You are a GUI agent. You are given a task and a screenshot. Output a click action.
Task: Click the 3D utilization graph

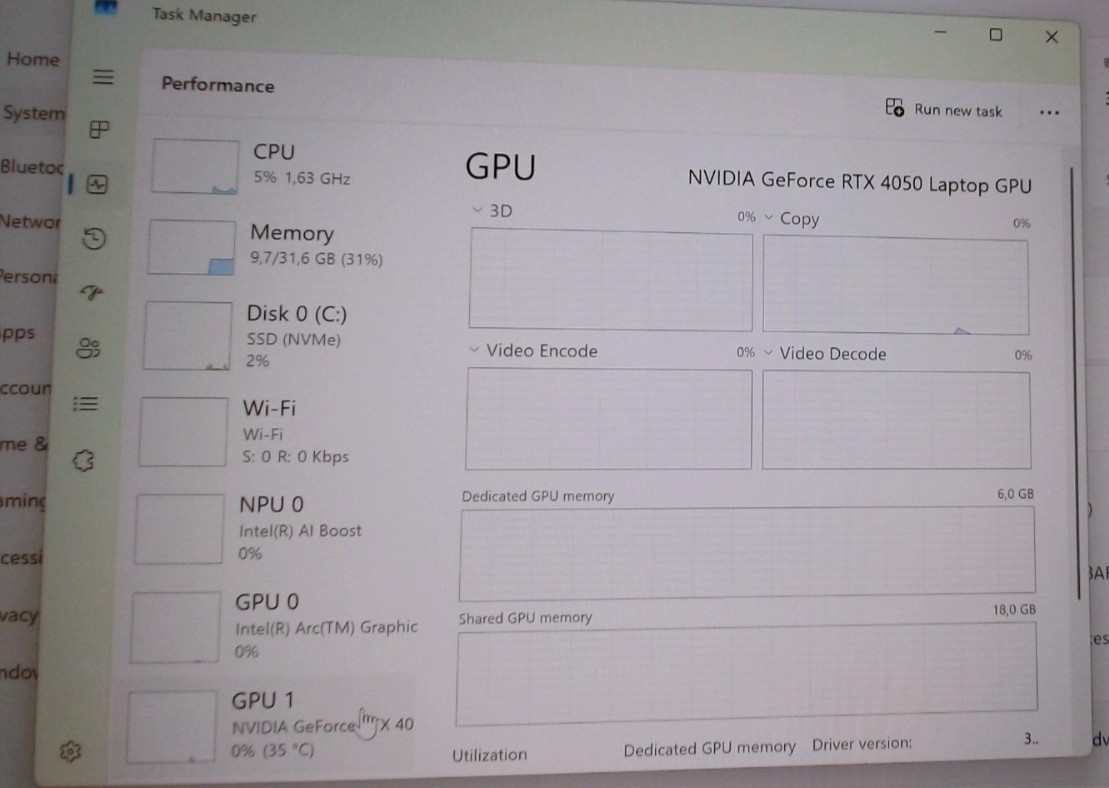(610, 280)
